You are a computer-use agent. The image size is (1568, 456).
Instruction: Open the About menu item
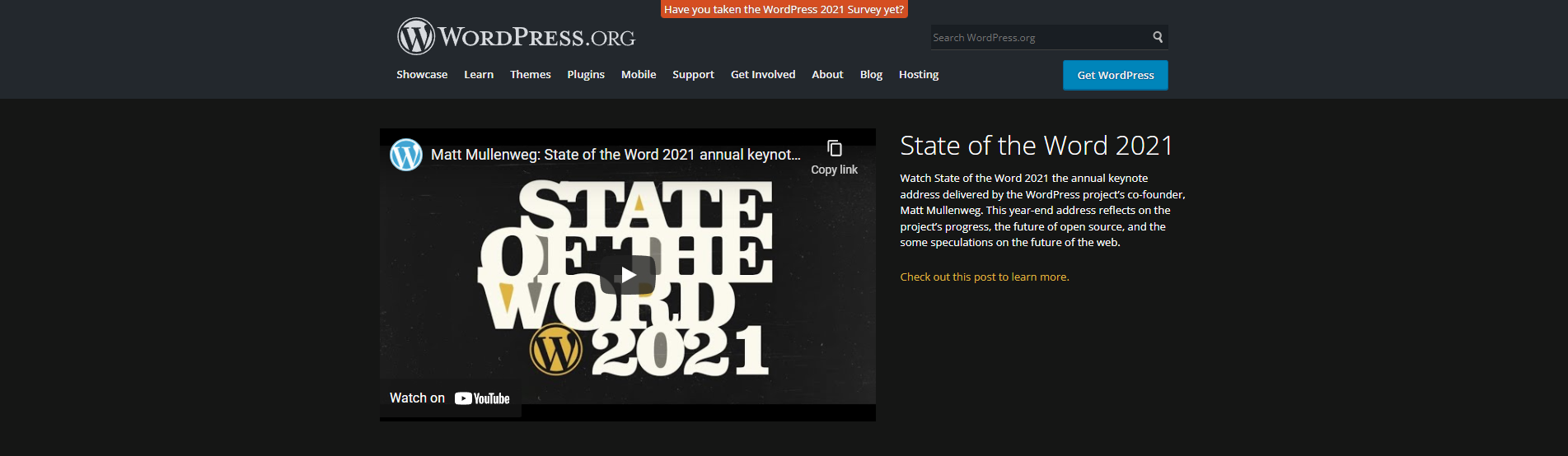827,75
